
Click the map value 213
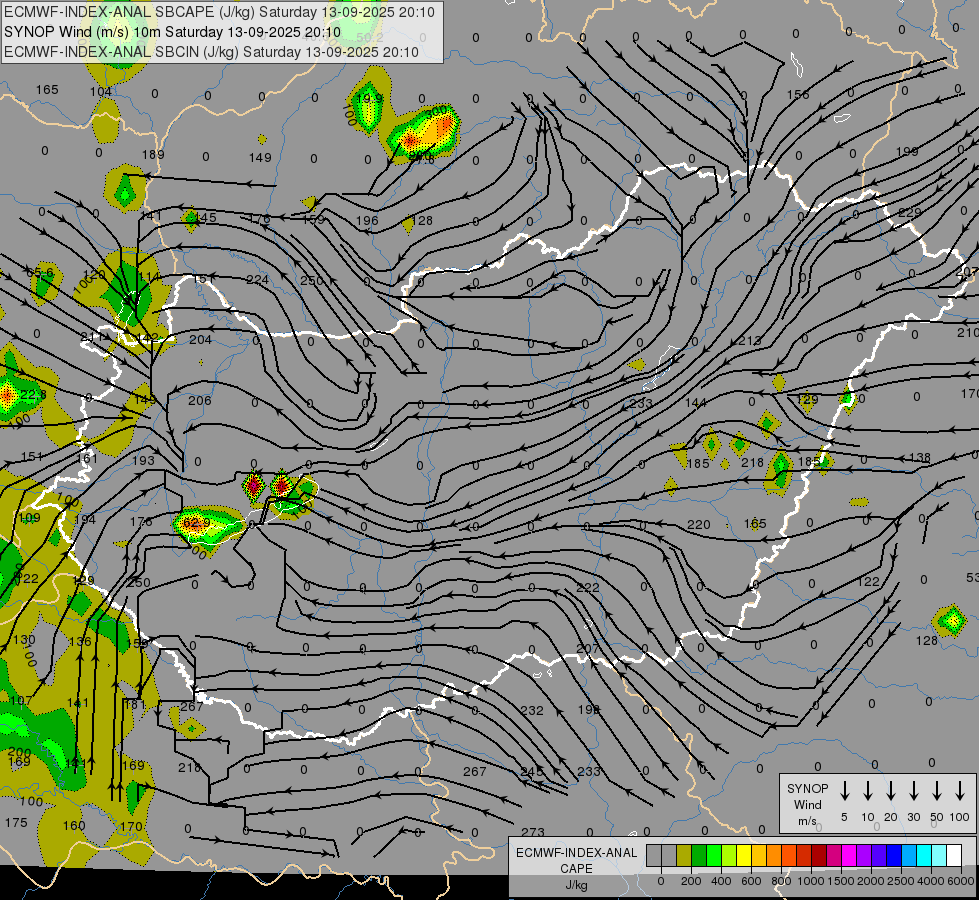(750, 340)
